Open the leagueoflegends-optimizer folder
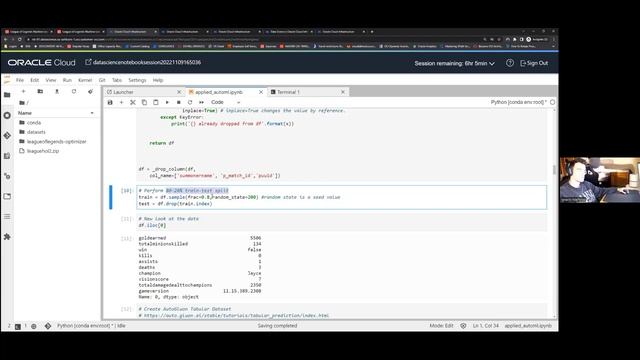This screenshot has height=360, width=640. coord(56,141)
